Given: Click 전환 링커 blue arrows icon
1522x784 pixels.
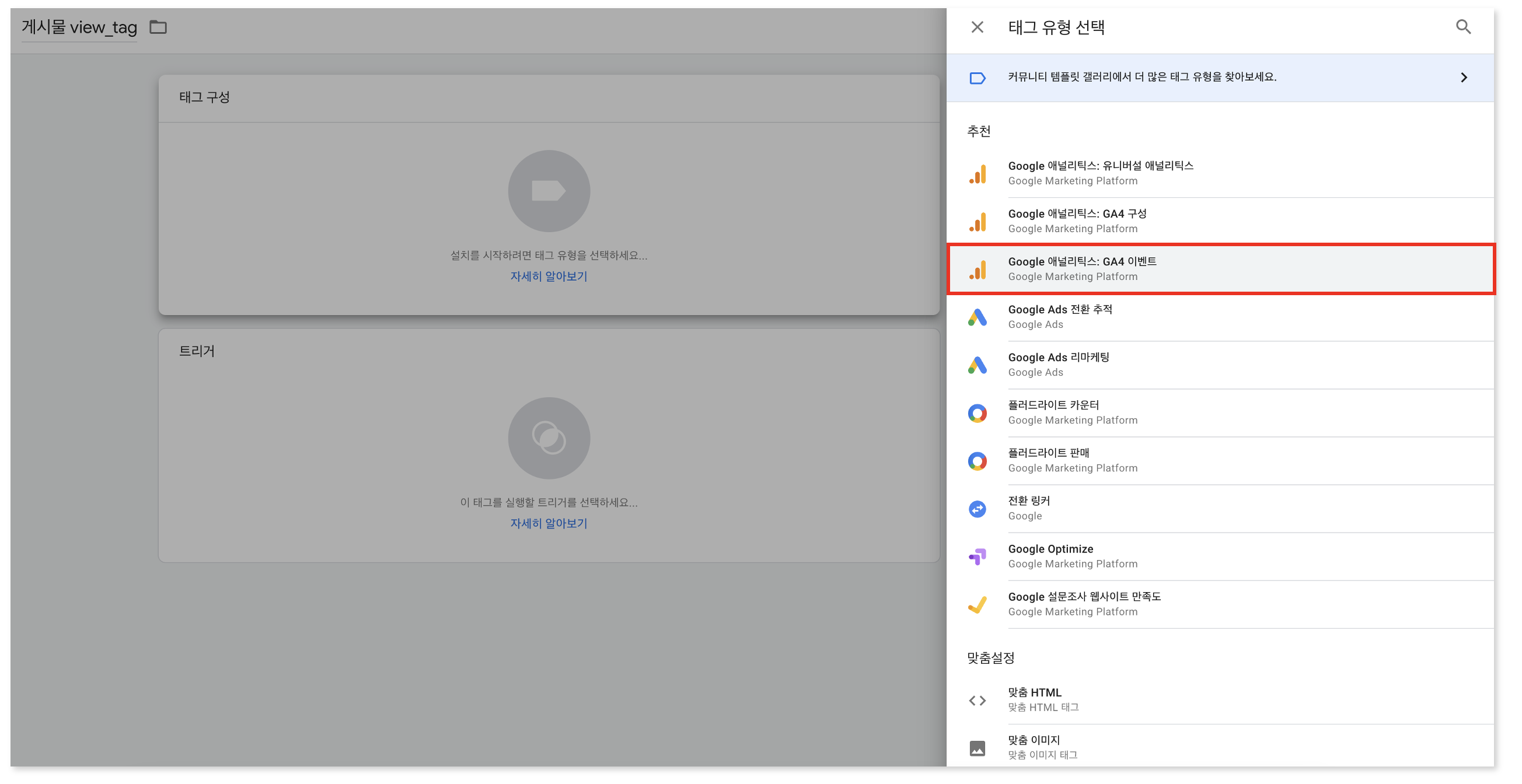Looking at the screenshot, I should tap(978, 509).
